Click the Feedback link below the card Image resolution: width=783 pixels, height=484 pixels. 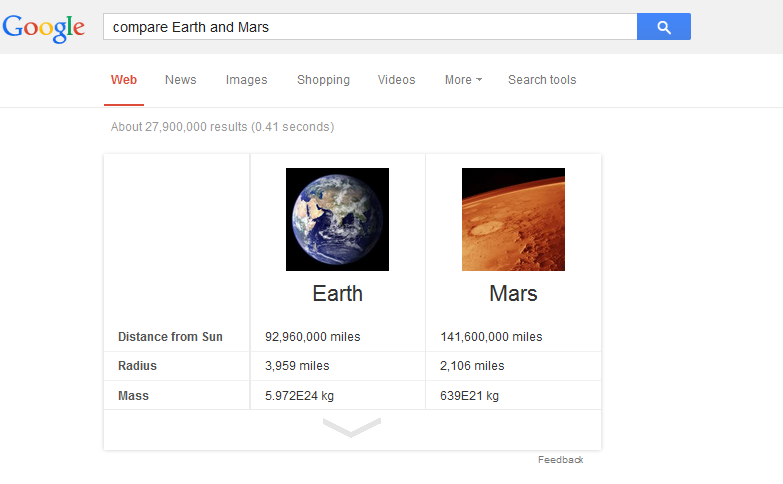560,460
